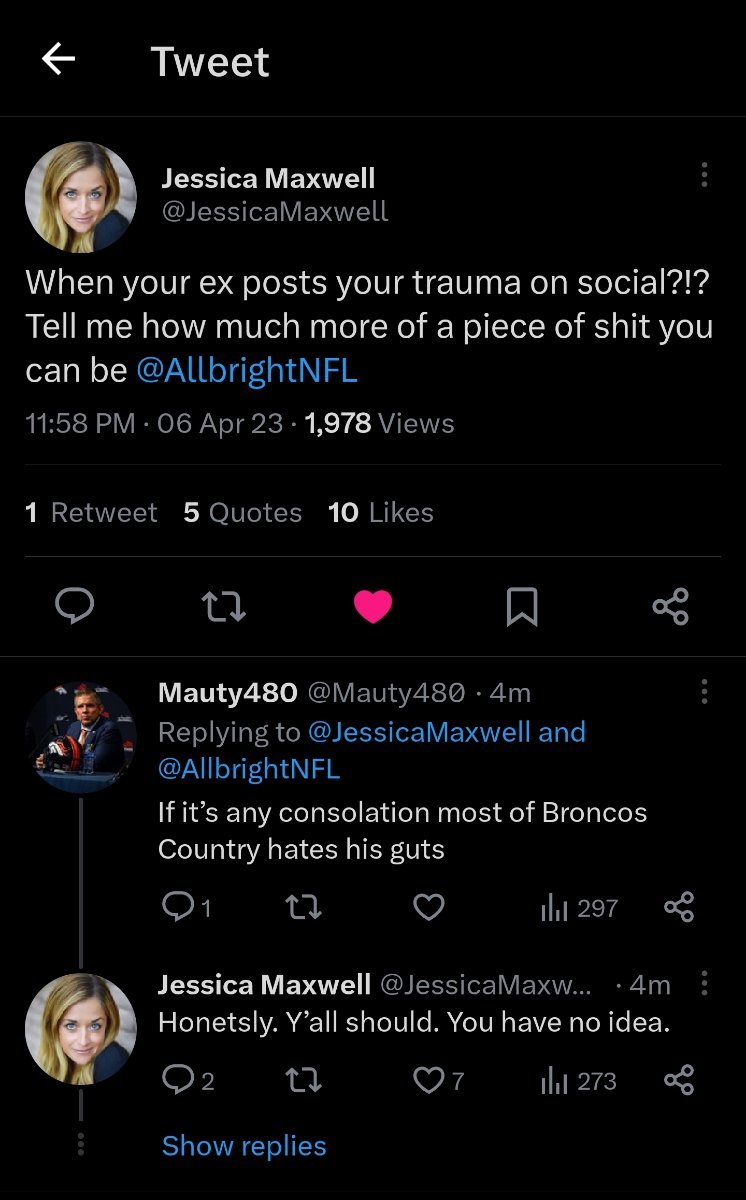Share Mauty480's reply
This screenshot has height=1200, width=746.
(679, 908)
